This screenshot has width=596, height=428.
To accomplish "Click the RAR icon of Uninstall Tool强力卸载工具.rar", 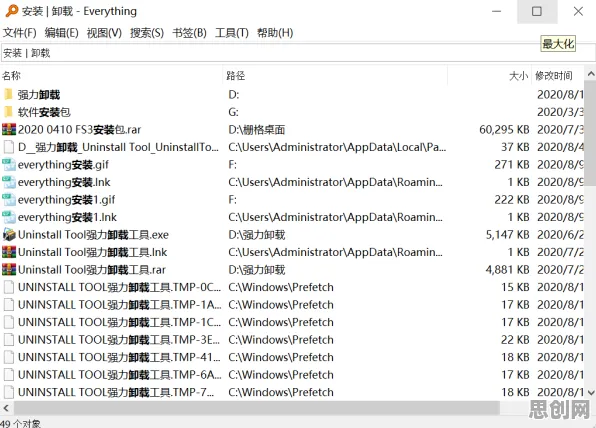I will [9, 269].
